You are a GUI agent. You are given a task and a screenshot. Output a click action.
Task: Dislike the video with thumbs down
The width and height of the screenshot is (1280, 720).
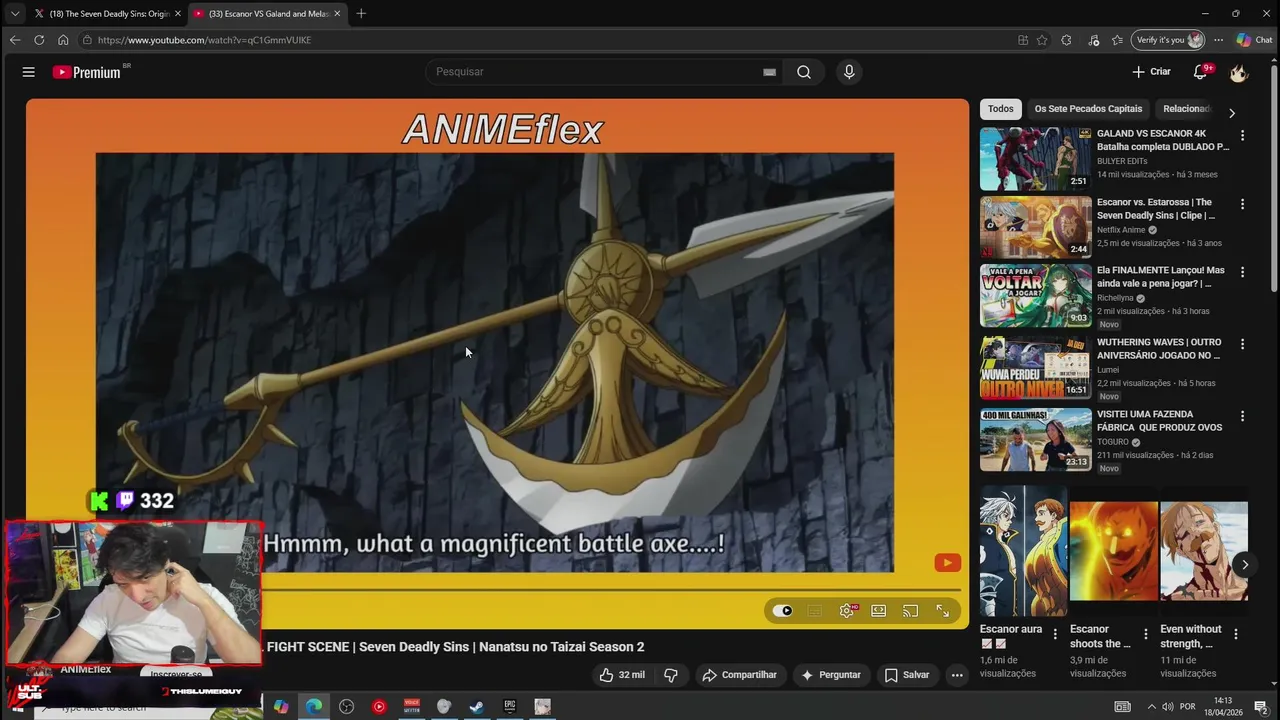671,675
